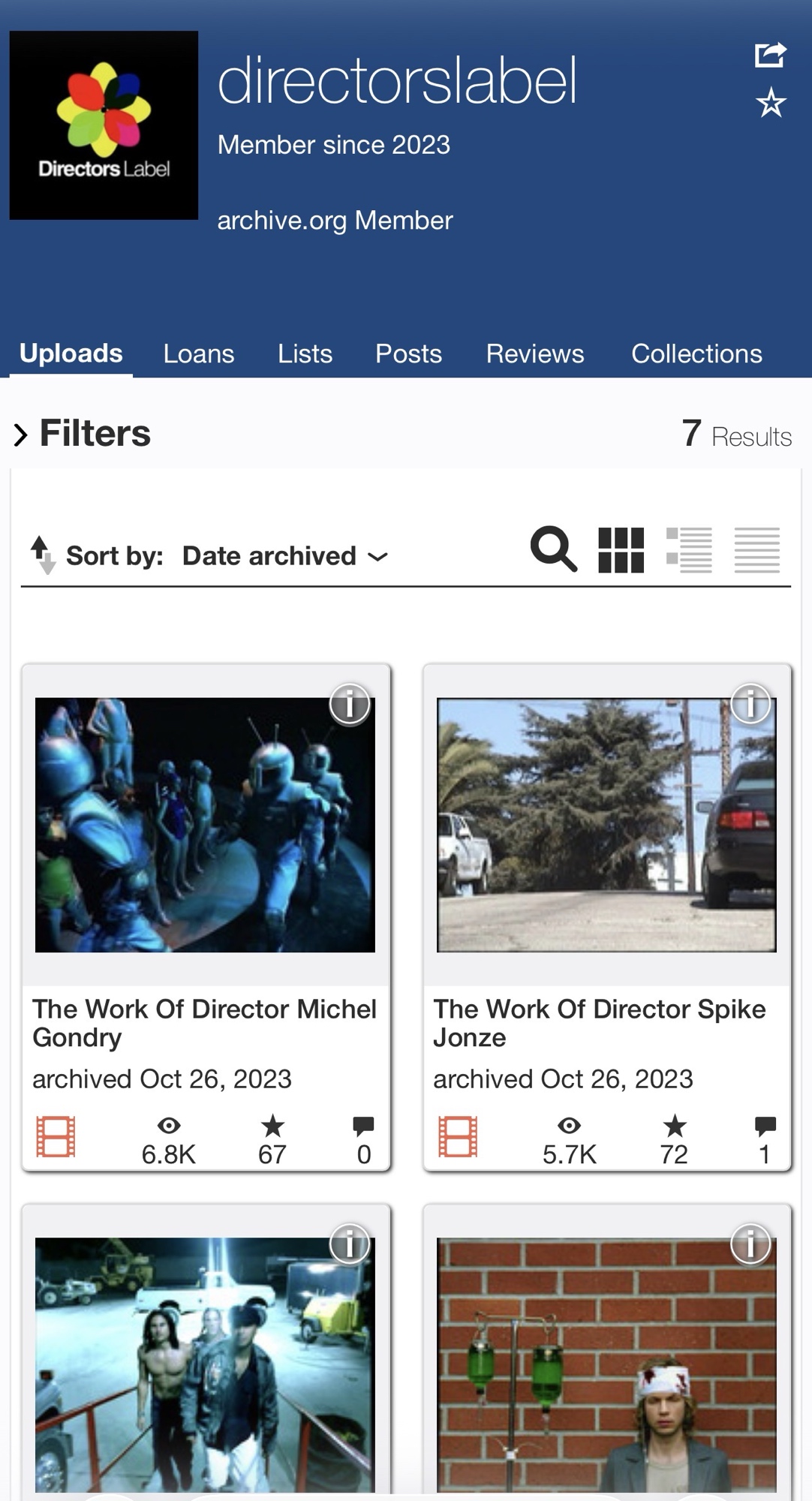Click the Directors Label profile logo
This screenshot has width=812, height=1501.
coord(104,125)
